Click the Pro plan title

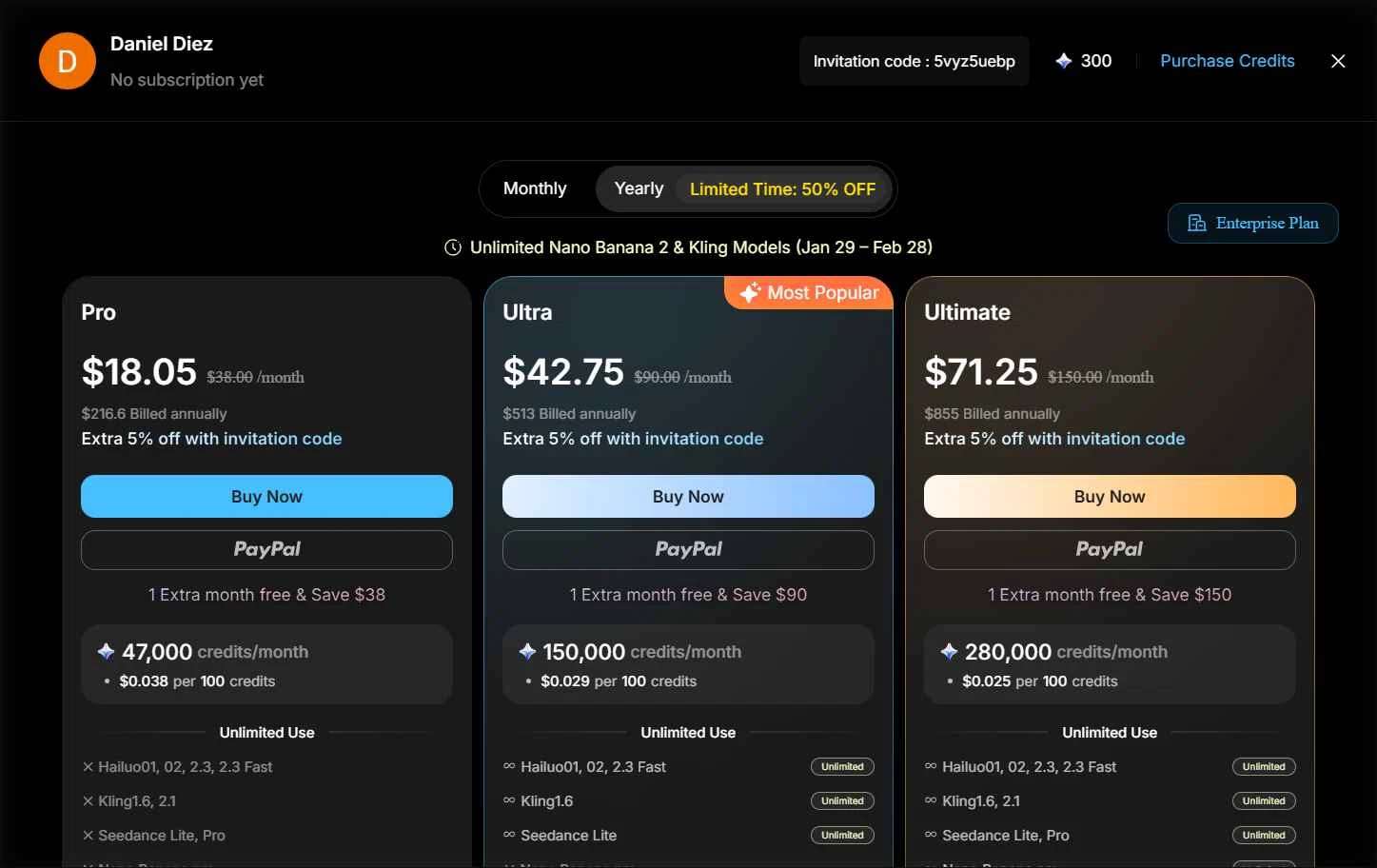pos(98,312)
